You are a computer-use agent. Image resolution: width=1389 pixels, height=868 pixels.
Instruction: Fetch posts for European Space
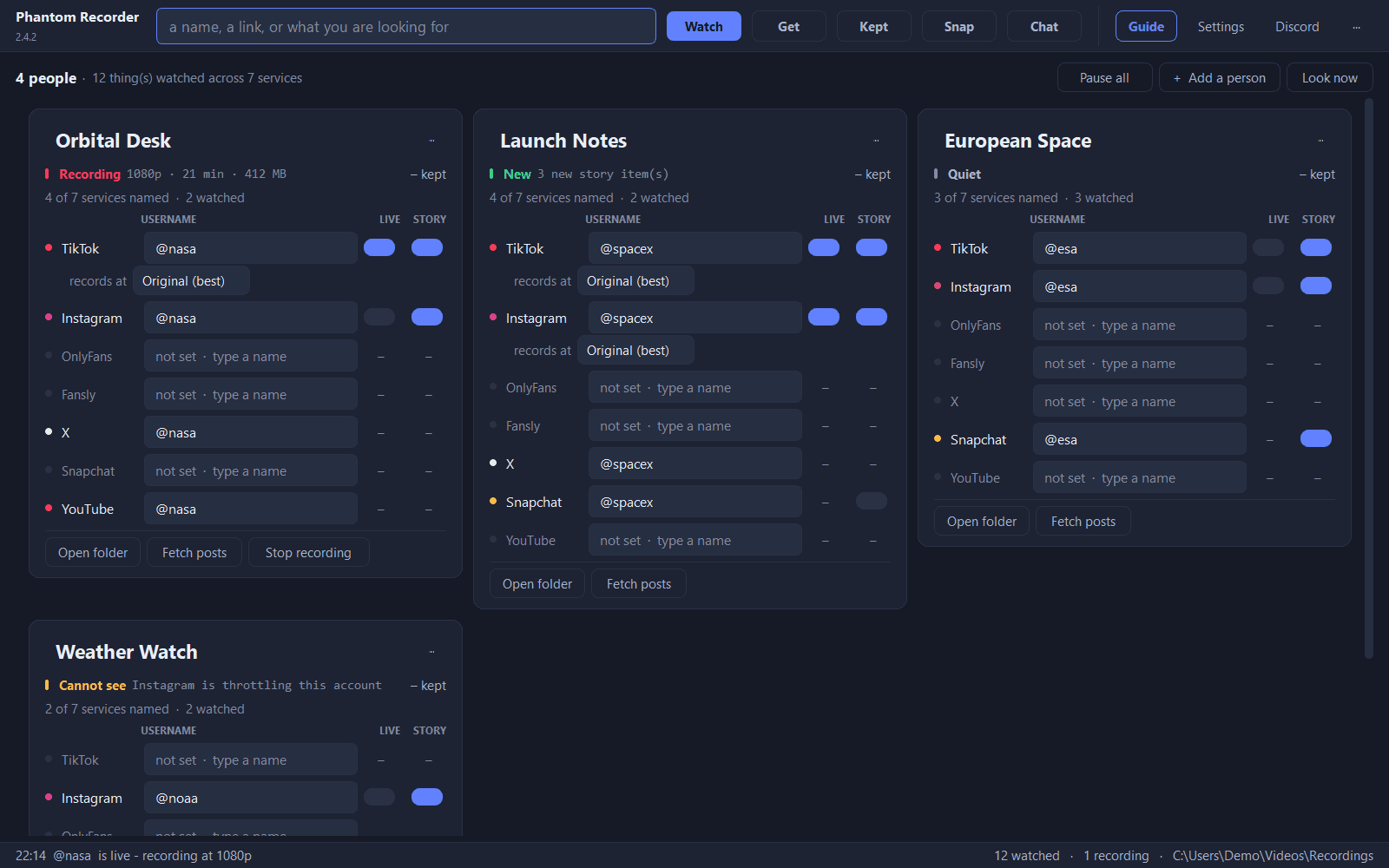pos(1083,522)
